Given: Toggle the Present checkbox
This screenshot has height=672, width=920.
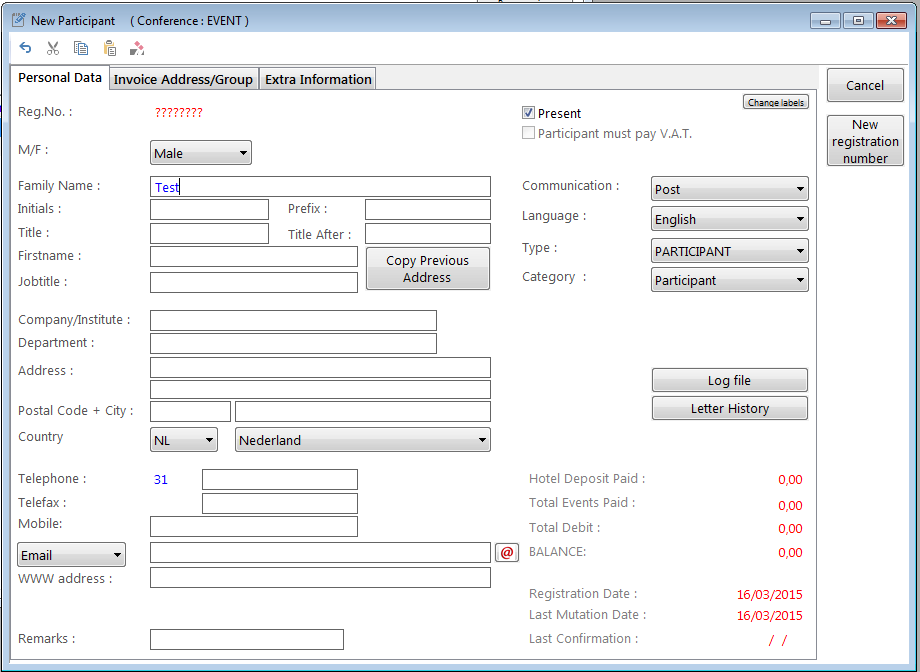Looking at the screenshot, I should pyautogui.click(x=529, y=113).
